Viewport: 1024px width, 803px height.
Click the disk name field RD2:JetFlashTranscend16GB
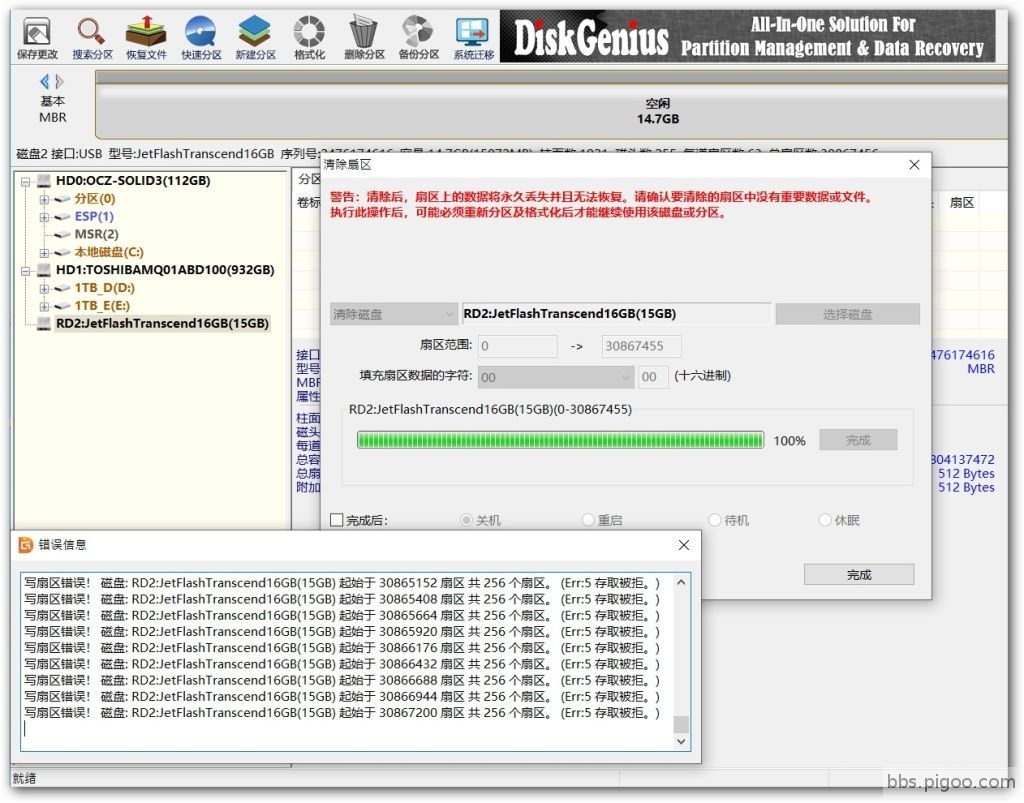pos(616,314)
